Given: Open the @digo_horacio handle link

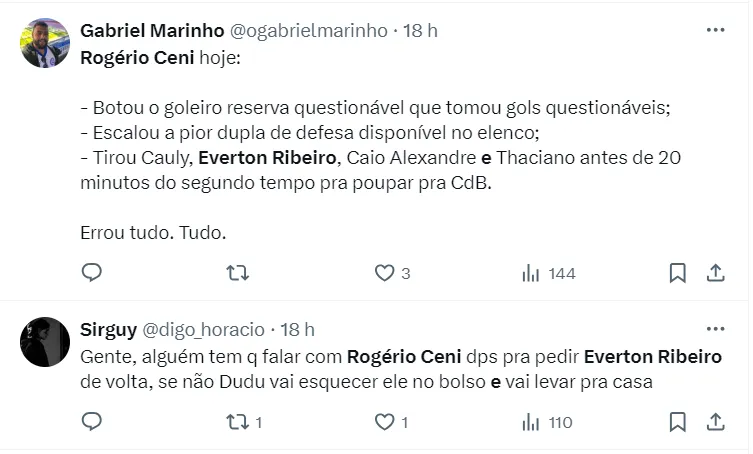Looking at the screenshot, I should click(204, 328).
